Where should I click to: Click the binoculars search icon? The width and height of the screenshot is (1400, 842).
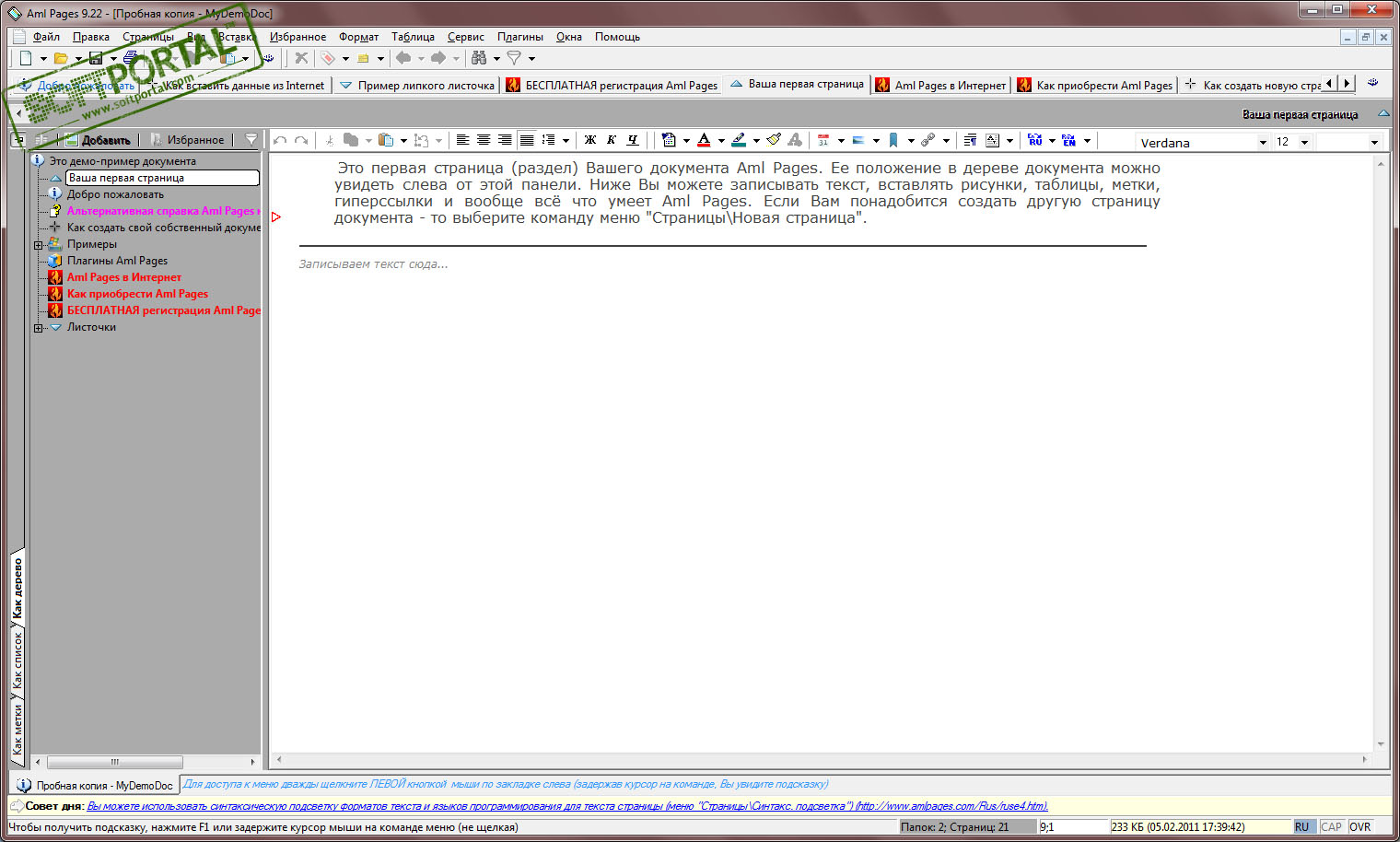[479, 58]
